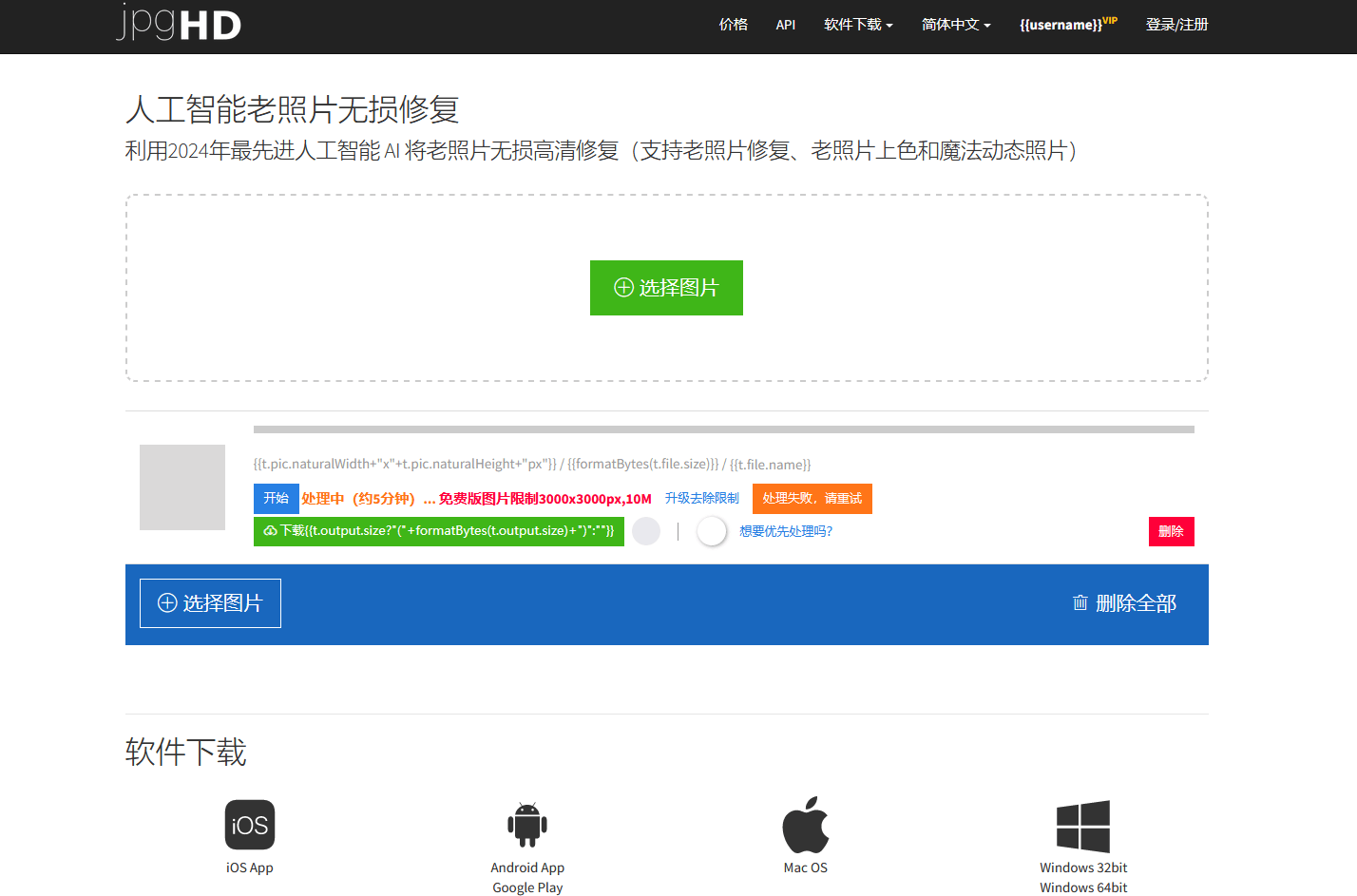Open the Windows logo icon

[x=1083, y=826]
